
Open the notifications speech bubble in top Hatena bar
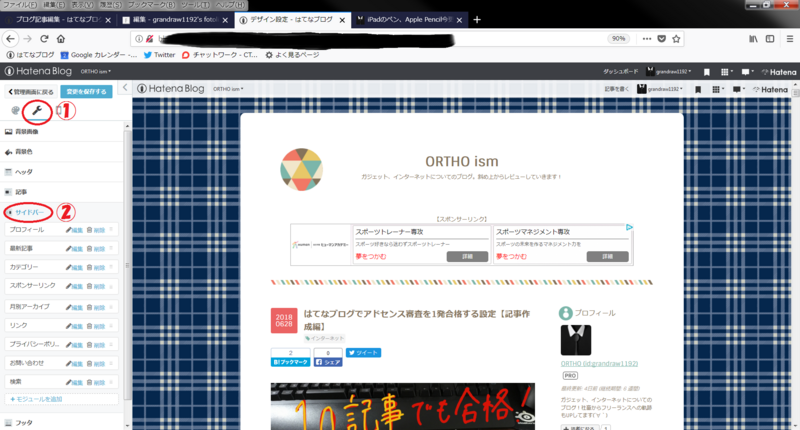point(745,72)
